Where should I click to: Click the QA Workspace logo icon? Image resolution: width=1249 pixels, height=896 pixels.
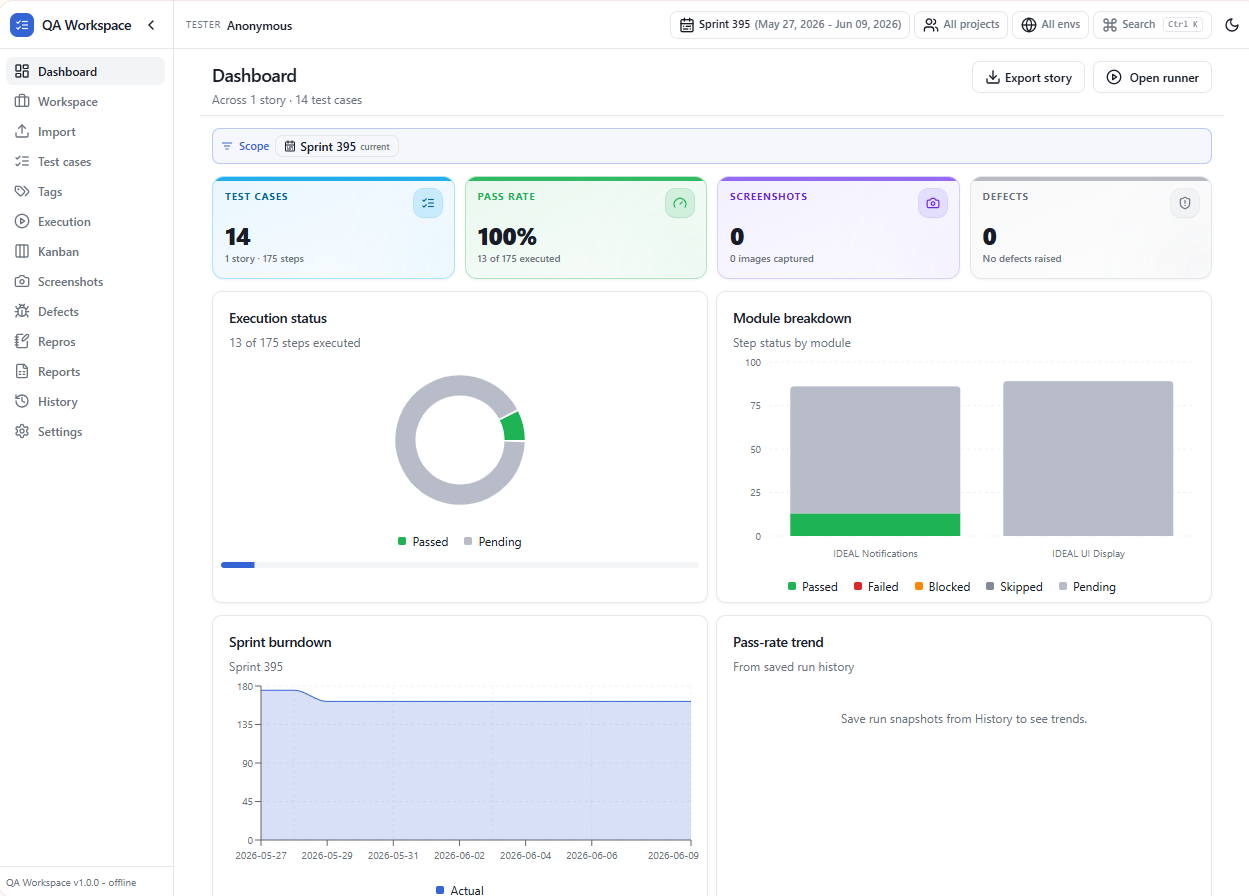pyautogui.click(x=22, y=25)
